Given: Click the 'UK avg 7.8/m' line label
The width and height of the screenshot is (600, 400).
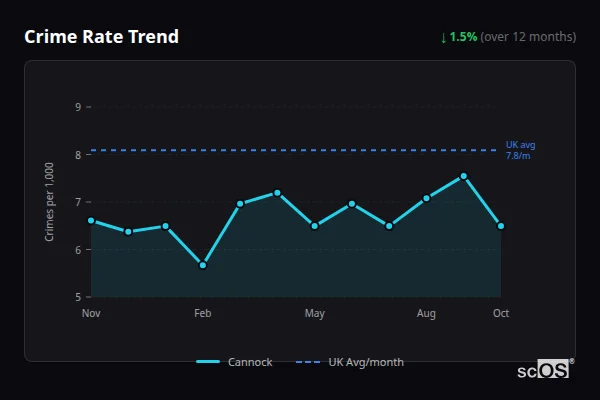Looking at the screenshot, I should click(520, 150).
